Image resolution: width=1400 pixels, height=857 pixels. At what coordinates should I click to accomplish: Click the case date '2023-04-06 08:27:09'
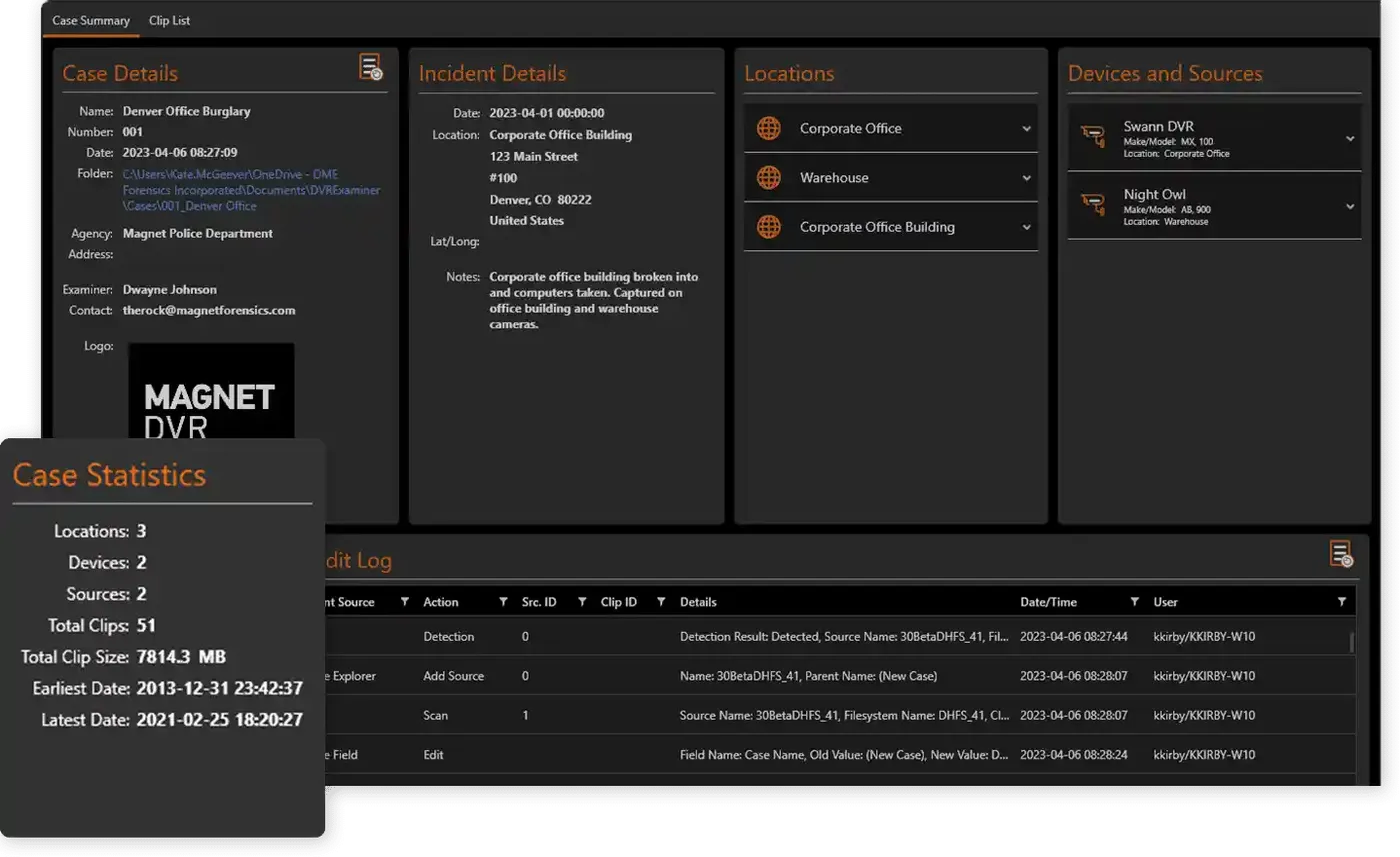click(180, 153)
